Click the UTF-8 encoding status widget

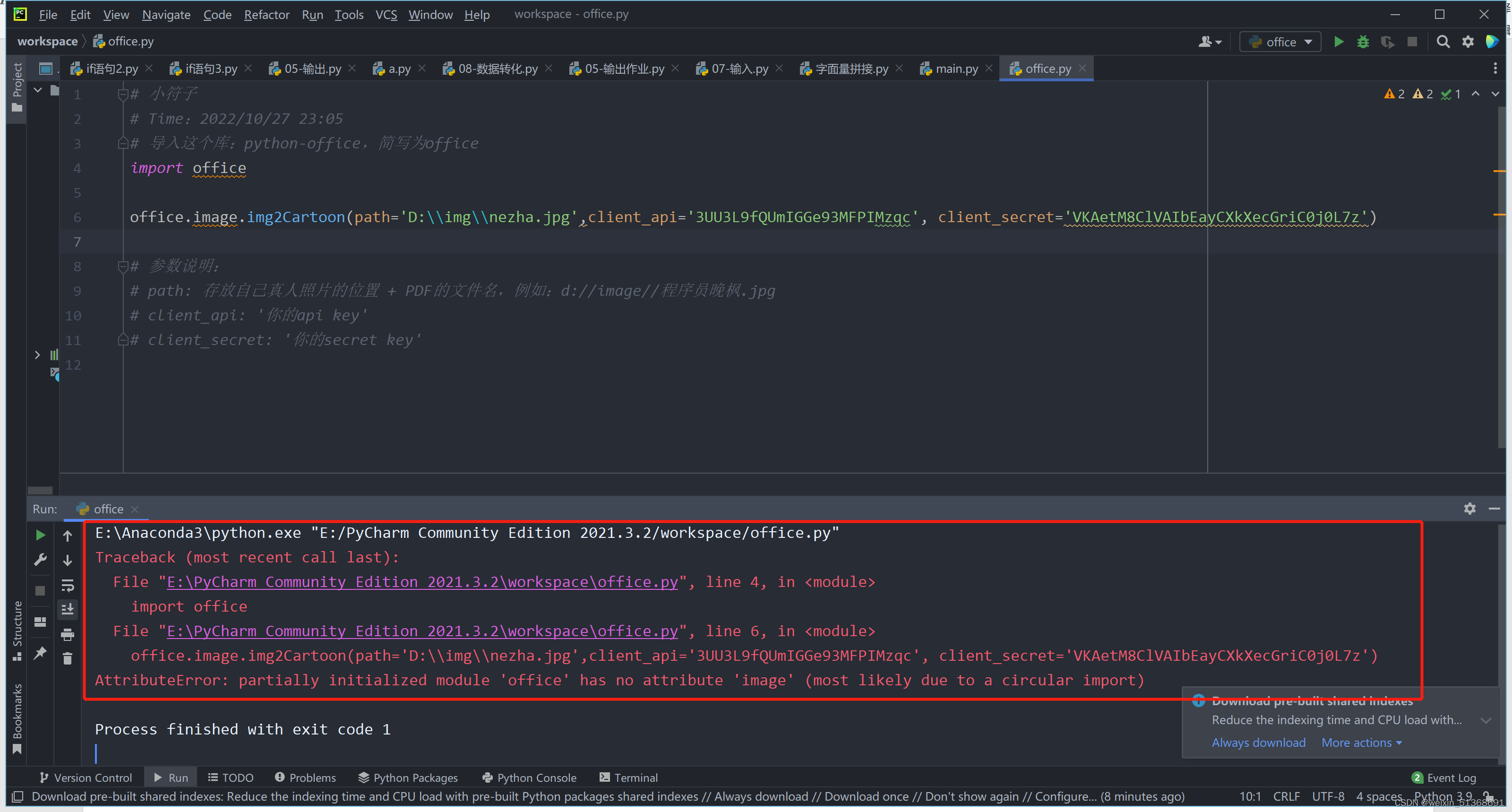click(x=1328, y=795)
